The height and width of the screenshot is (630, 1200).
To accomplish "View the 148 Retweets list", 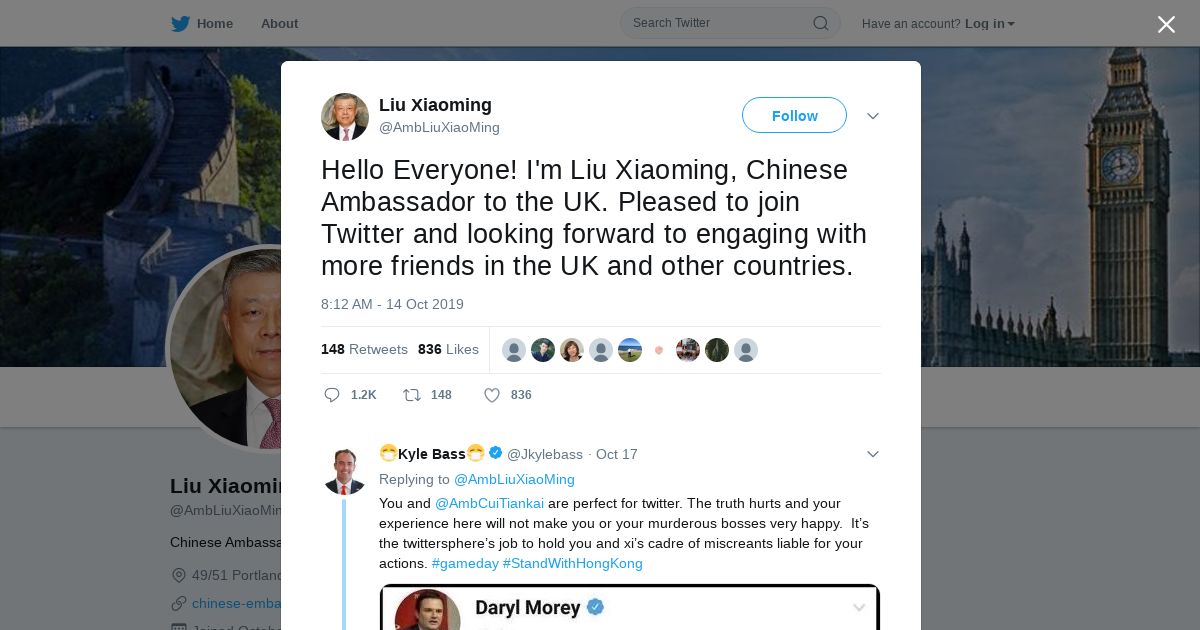I will click(x=364, y=349).
